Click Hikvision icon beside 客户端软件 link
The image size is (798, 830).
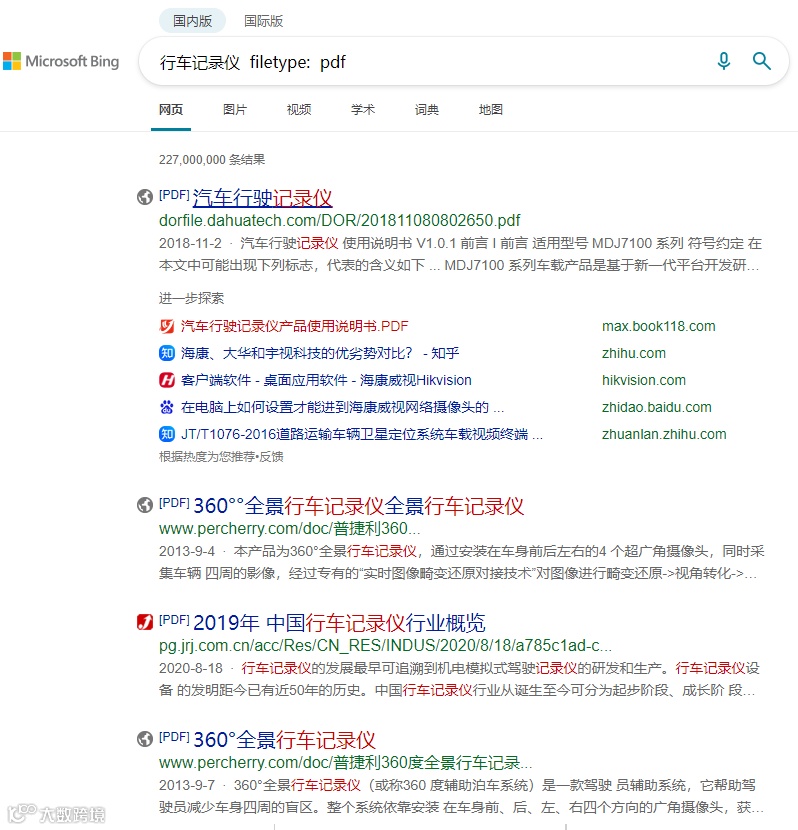pos(167,380)
